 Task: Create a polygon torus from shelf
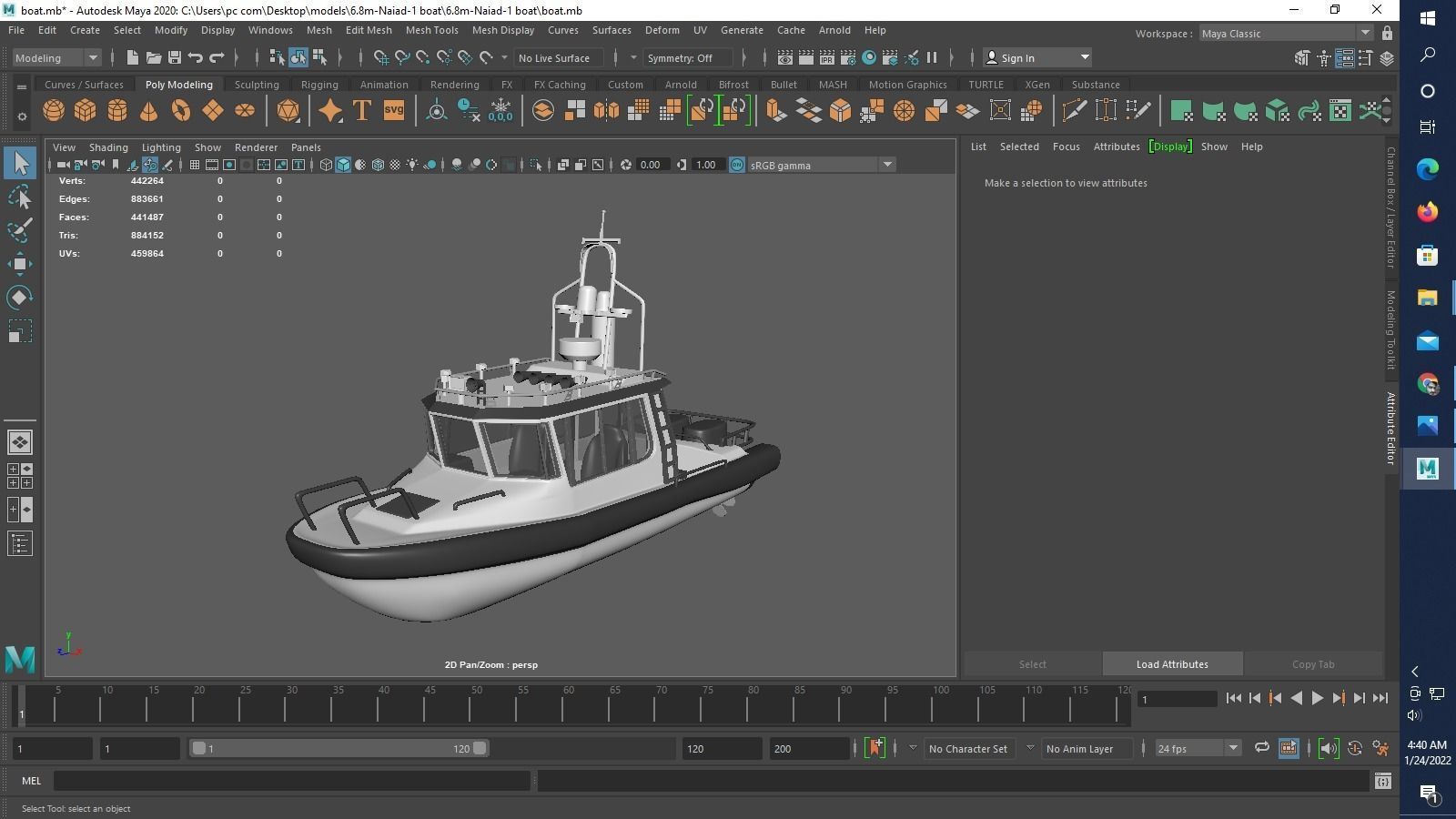181,111
